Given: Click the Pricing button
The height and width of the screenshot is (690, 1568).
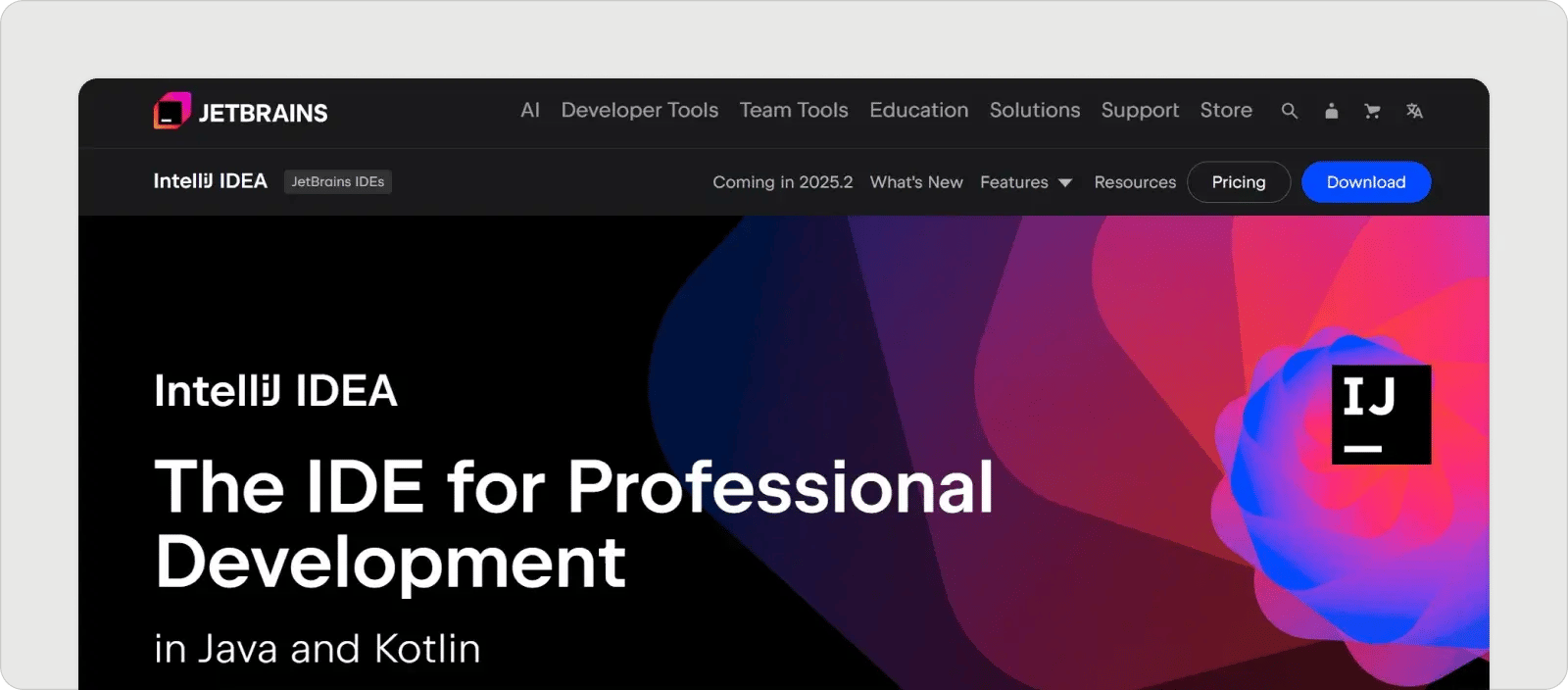Looking at the screenshot, I should tap(1239, 182).
